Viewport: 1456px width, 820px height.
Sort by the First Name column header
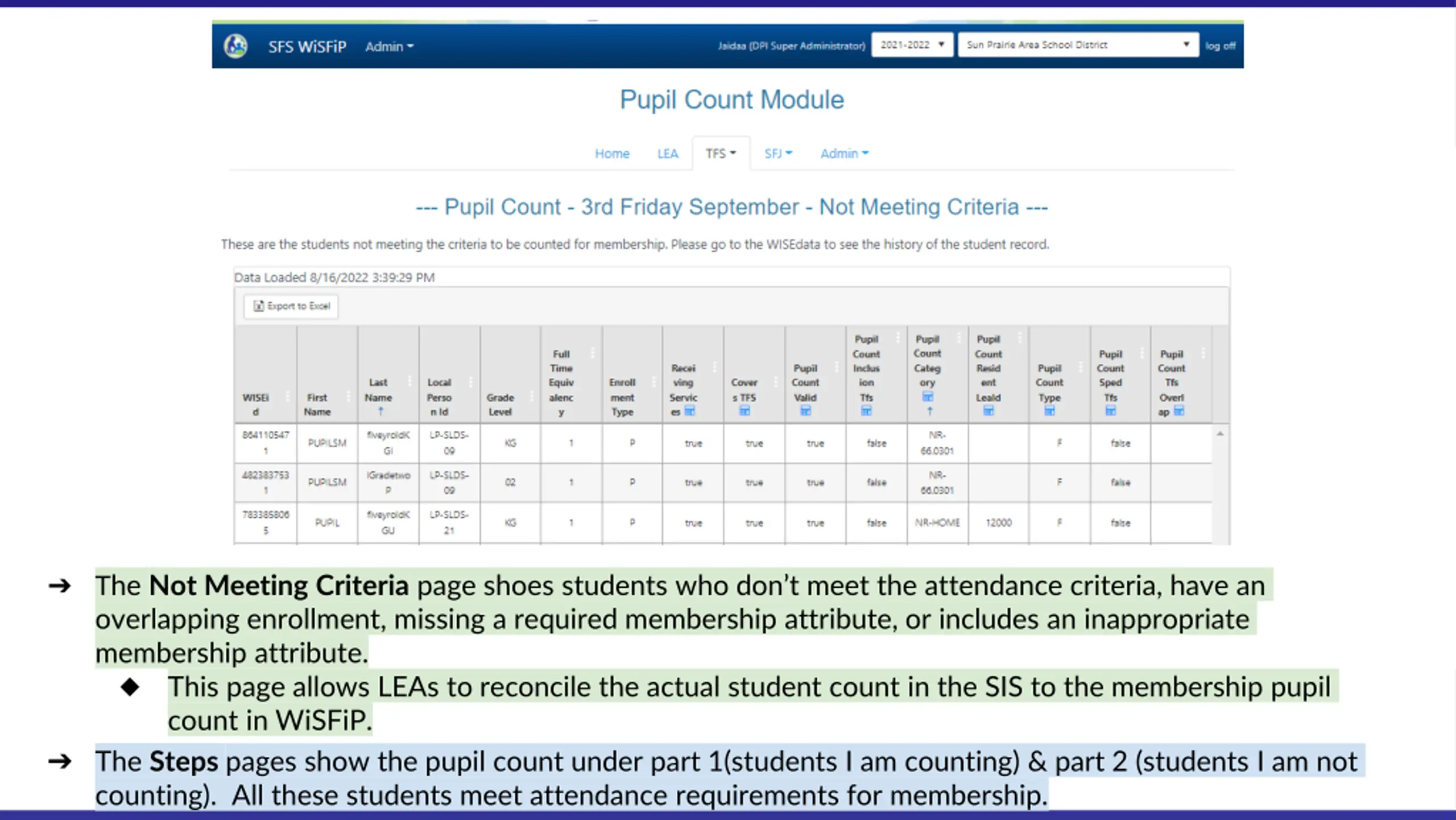click(x=317, y=404)
